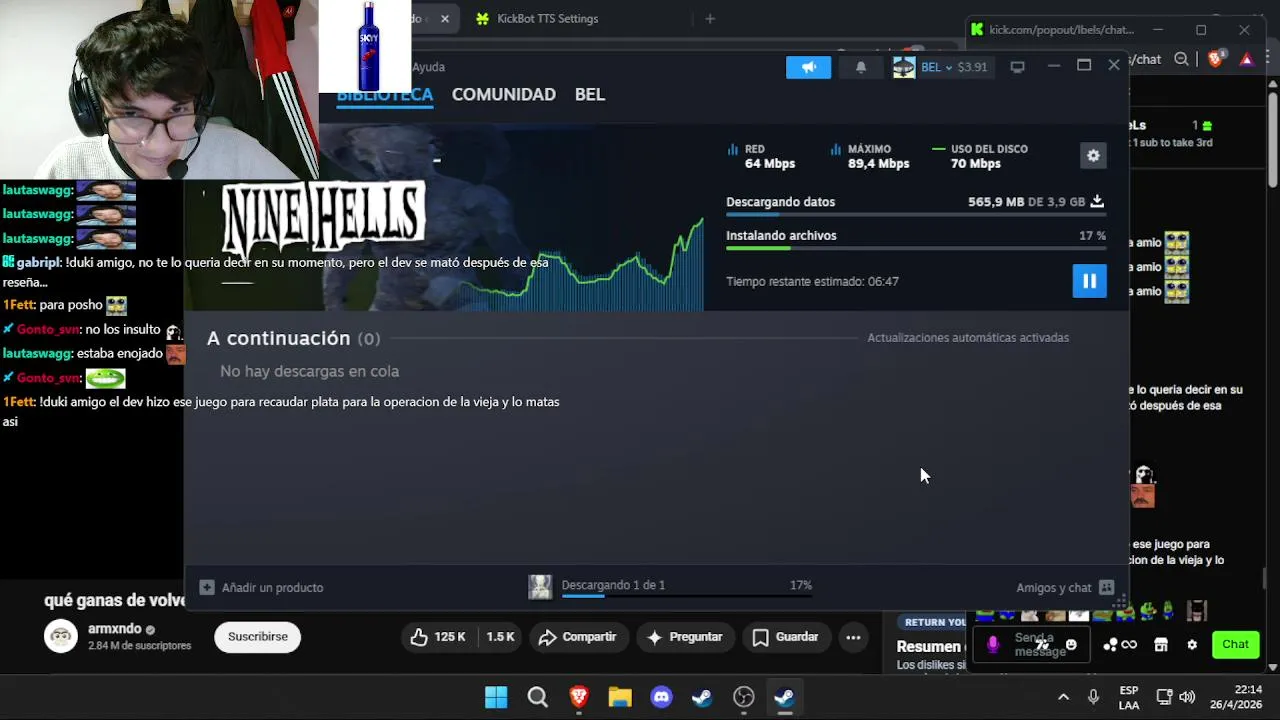Open the COMUNIDAD tab in Steam
The height and width of the screenshot is (720, 1280).
504,94
